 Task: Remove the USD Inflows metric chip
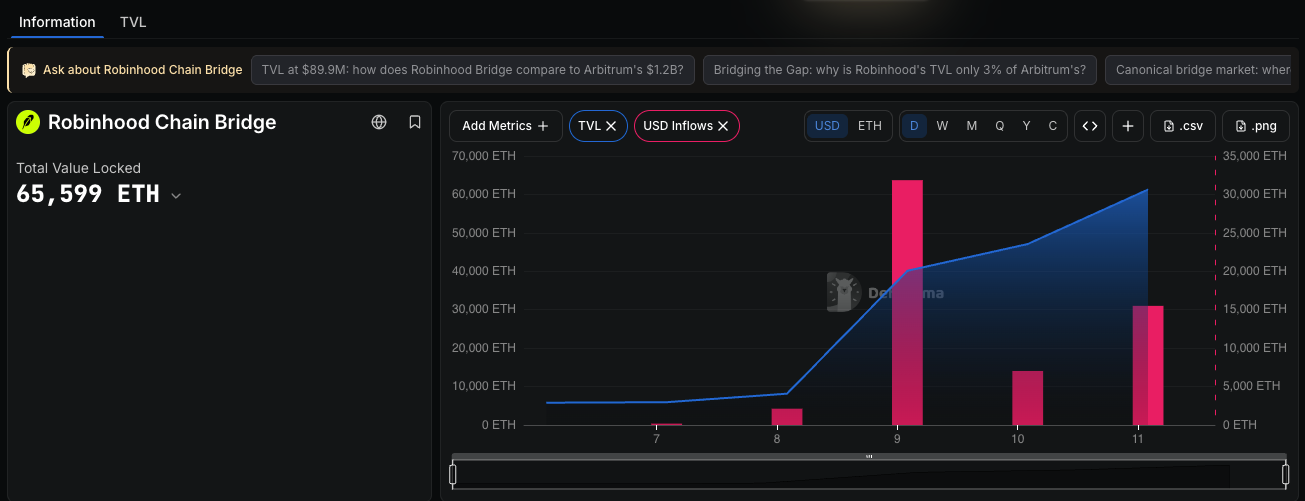click(723, 126)
